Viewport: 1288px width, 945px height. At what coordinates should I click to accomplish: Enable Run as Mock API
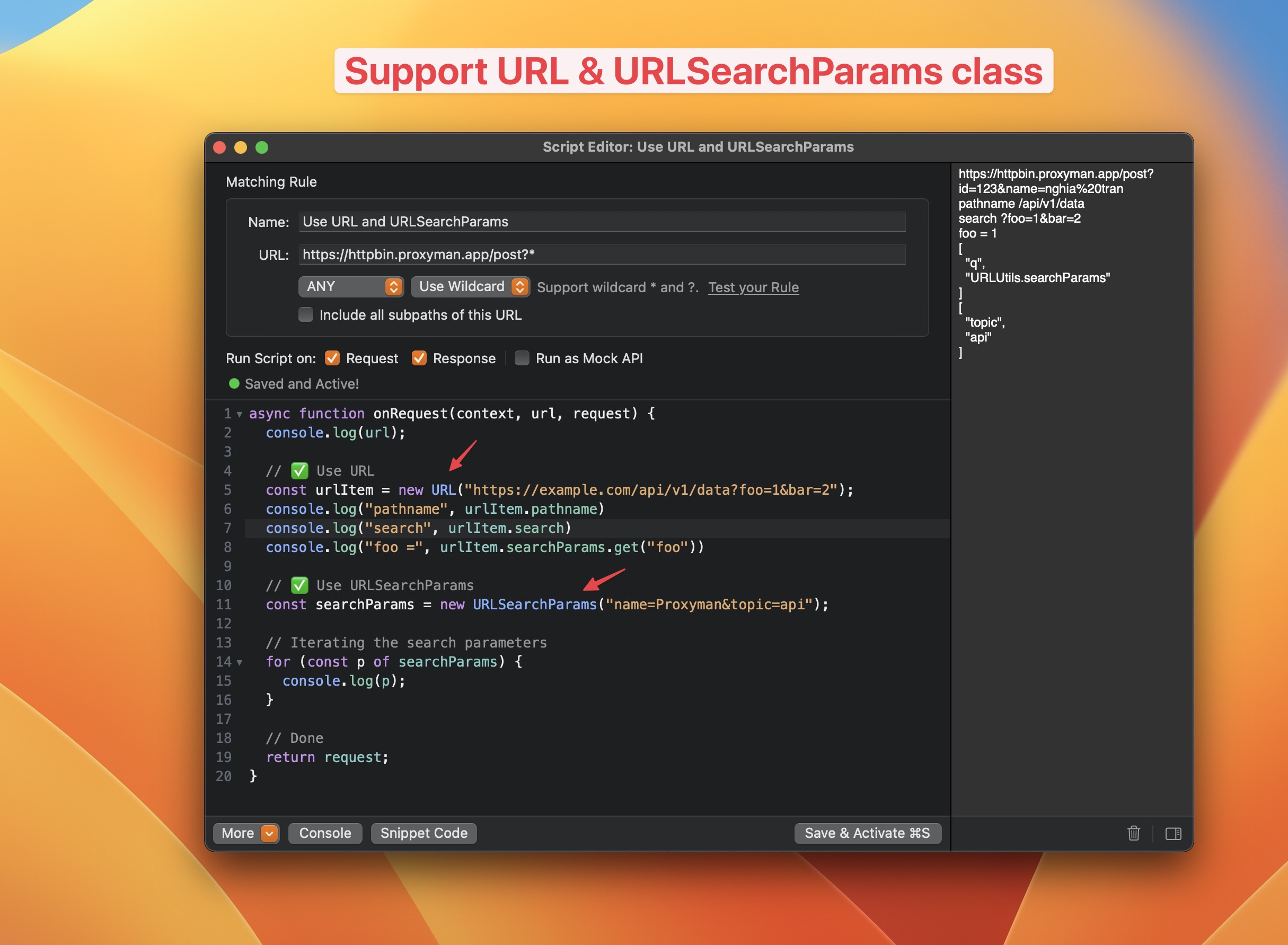[x=522, y=358]
